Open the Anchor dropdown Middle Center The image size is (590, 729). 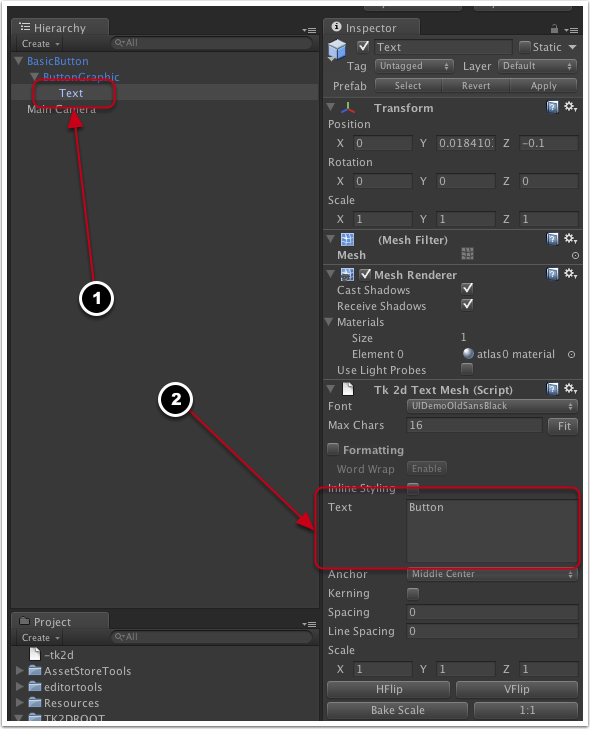click(x=492, y=574)
